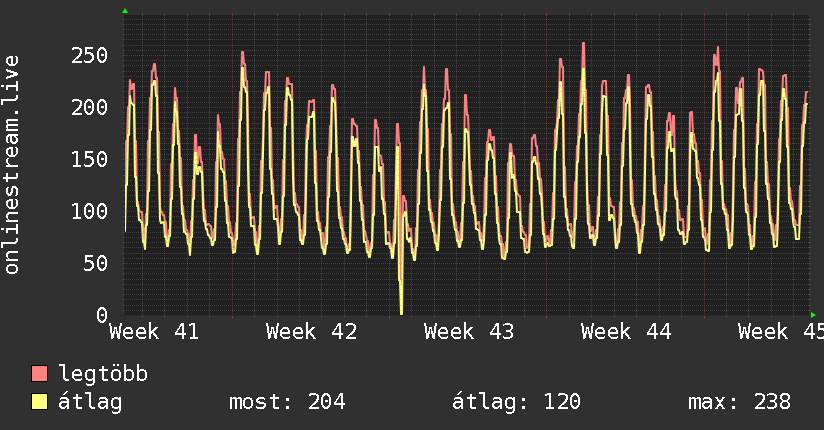This screenshot has width=824, height=430.
Task: Click the 50 y-axis value
Action: coord(96,263)
